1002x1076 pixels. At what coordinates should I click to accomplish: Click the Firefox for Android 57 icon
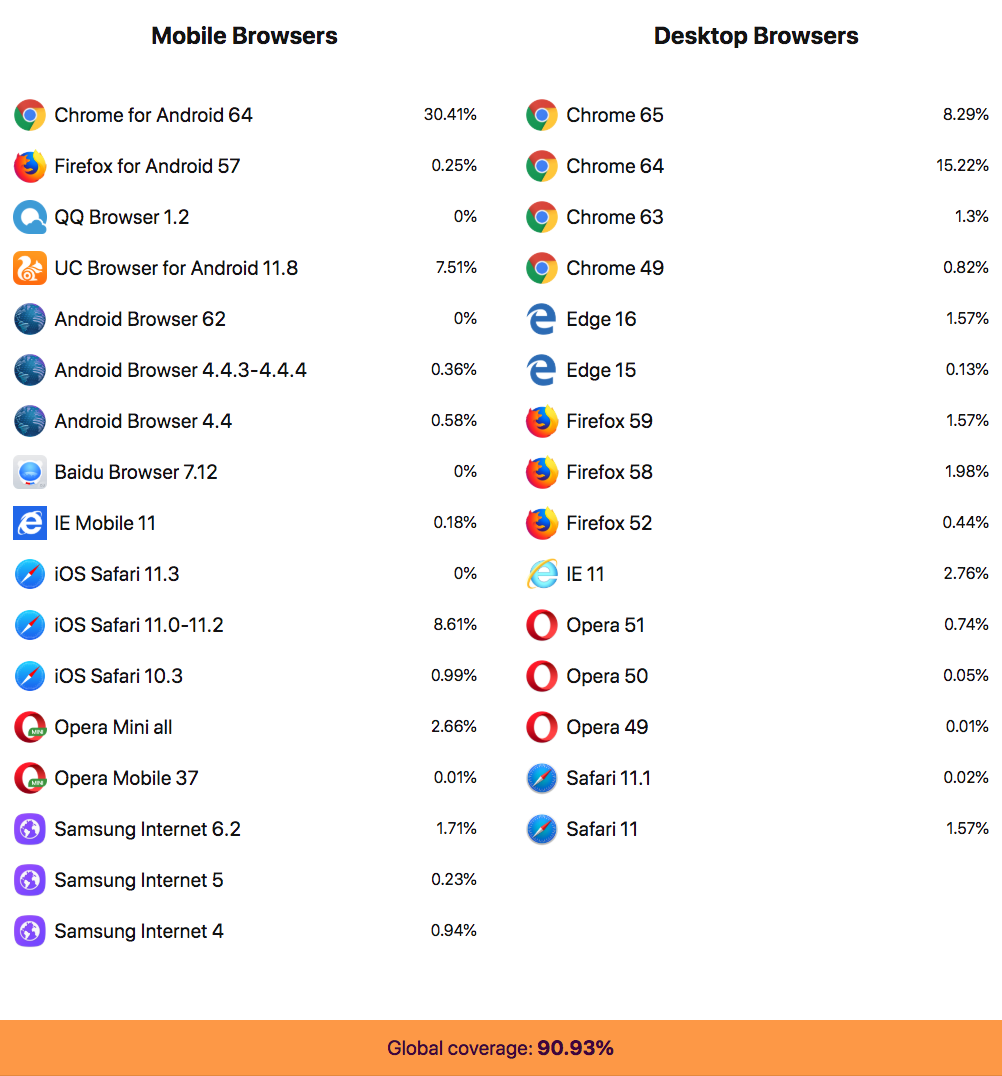[30, 166]
